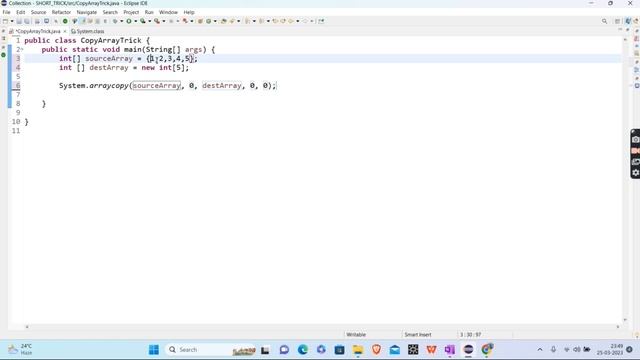Open the Source menu
The height and width of the screenshot is (360, 640).
(x=38, y=12)
